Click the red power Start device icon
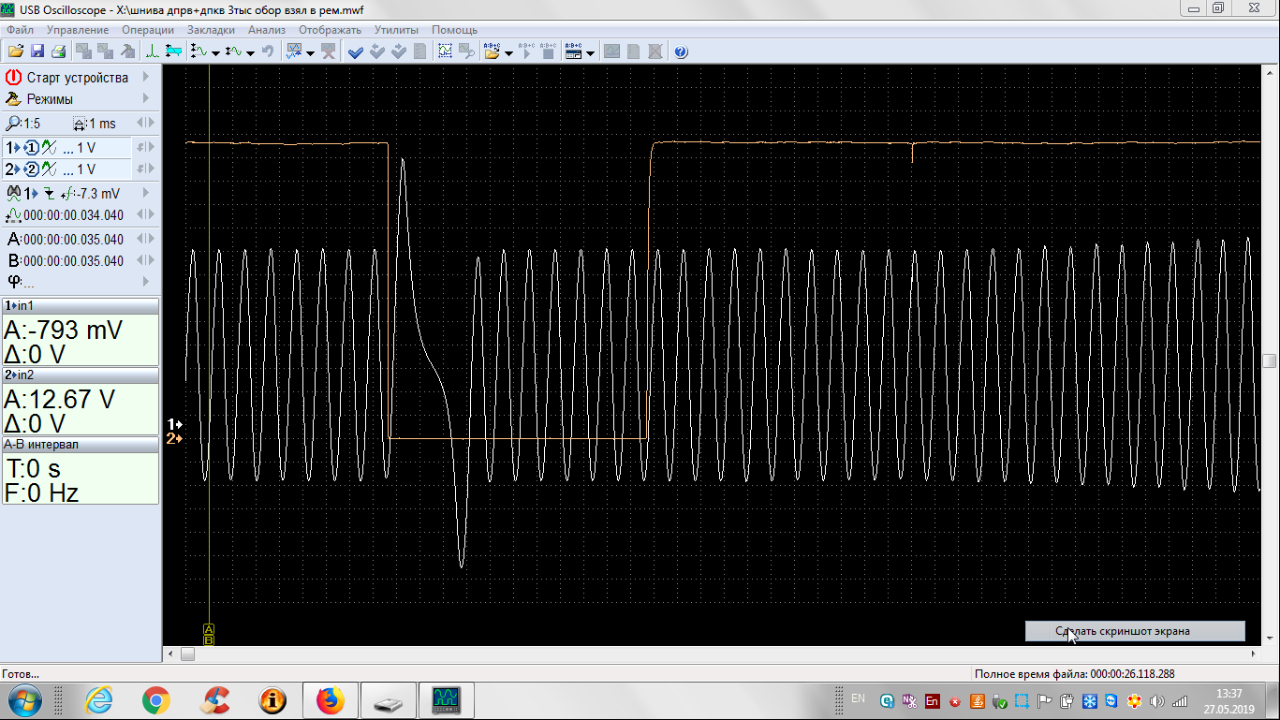The width and height of the screenshot is (1280, 720). click(x=13, y=77)
